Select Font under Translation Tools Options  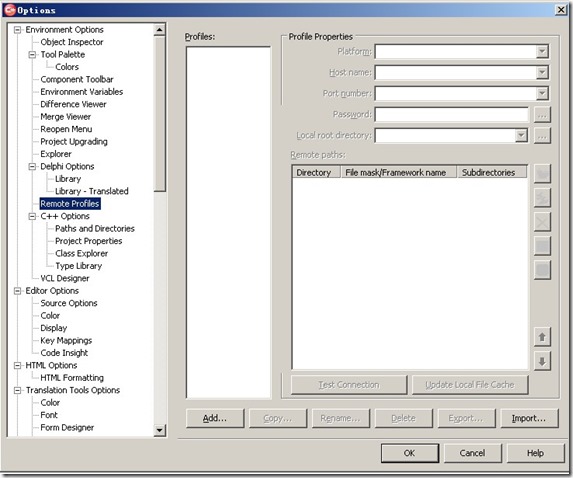49,415
